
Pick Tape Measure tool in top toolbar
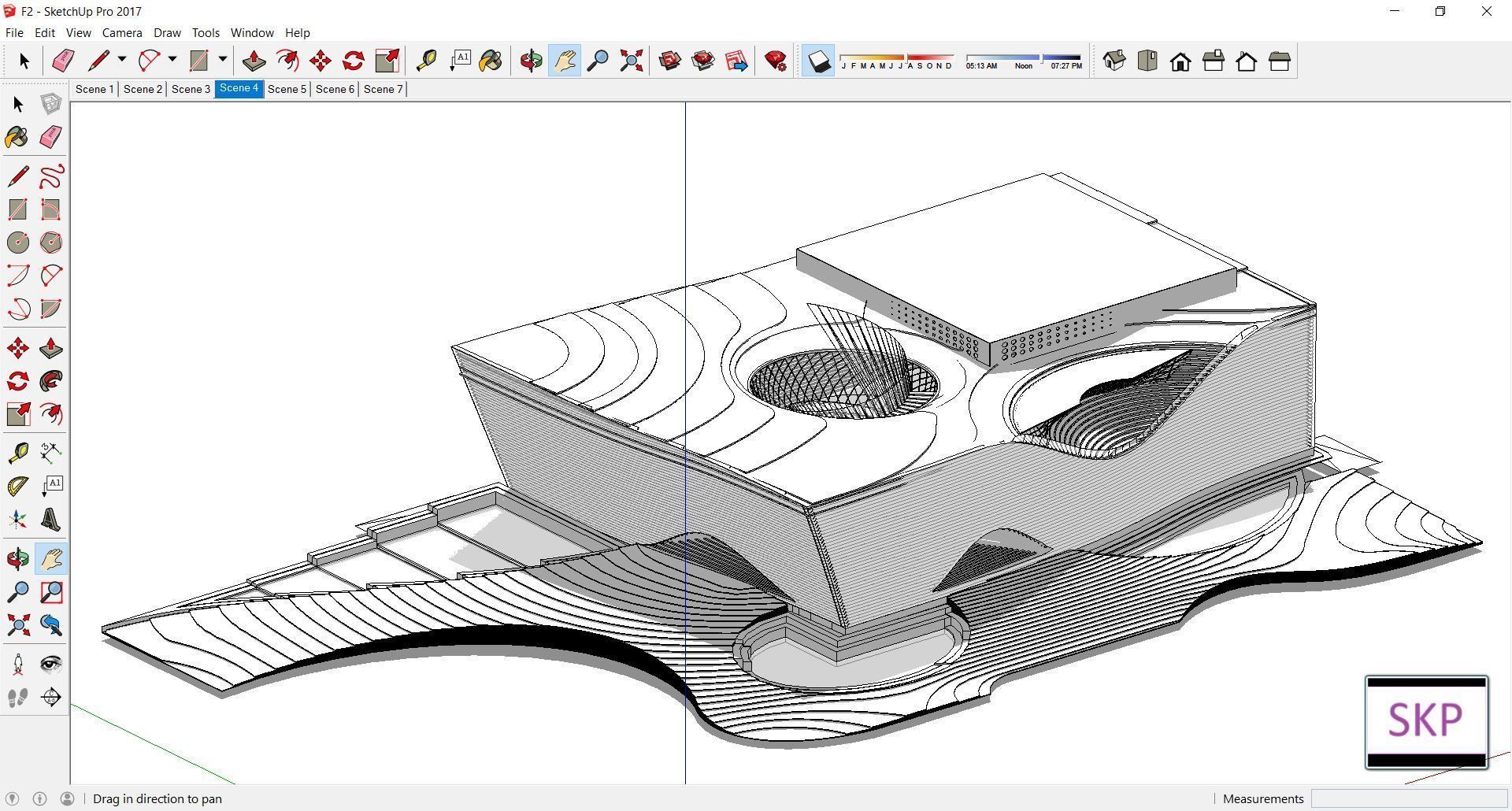click(426, 61)
